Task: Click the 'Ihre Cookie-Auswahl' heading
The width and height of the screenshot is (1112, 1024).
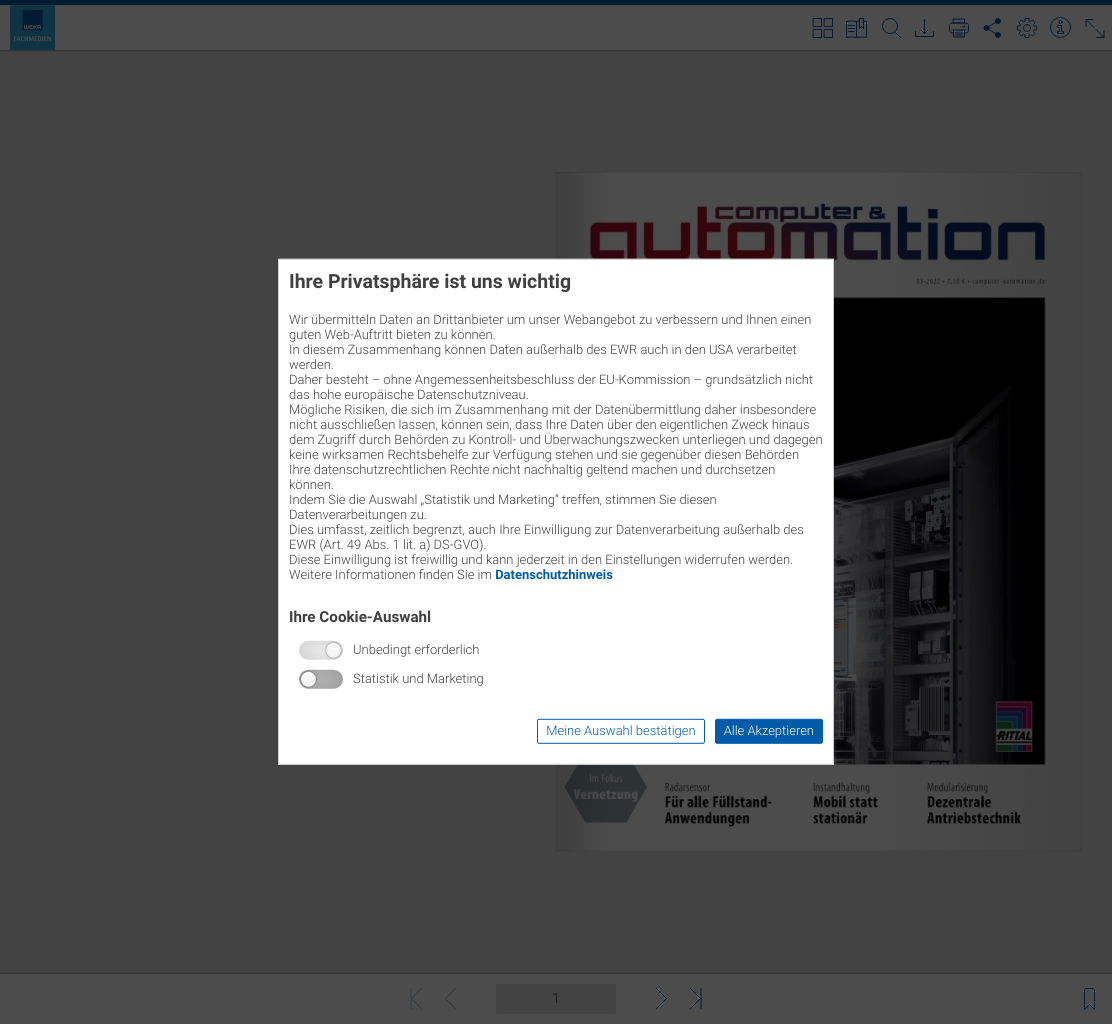Action: point(360,617)
